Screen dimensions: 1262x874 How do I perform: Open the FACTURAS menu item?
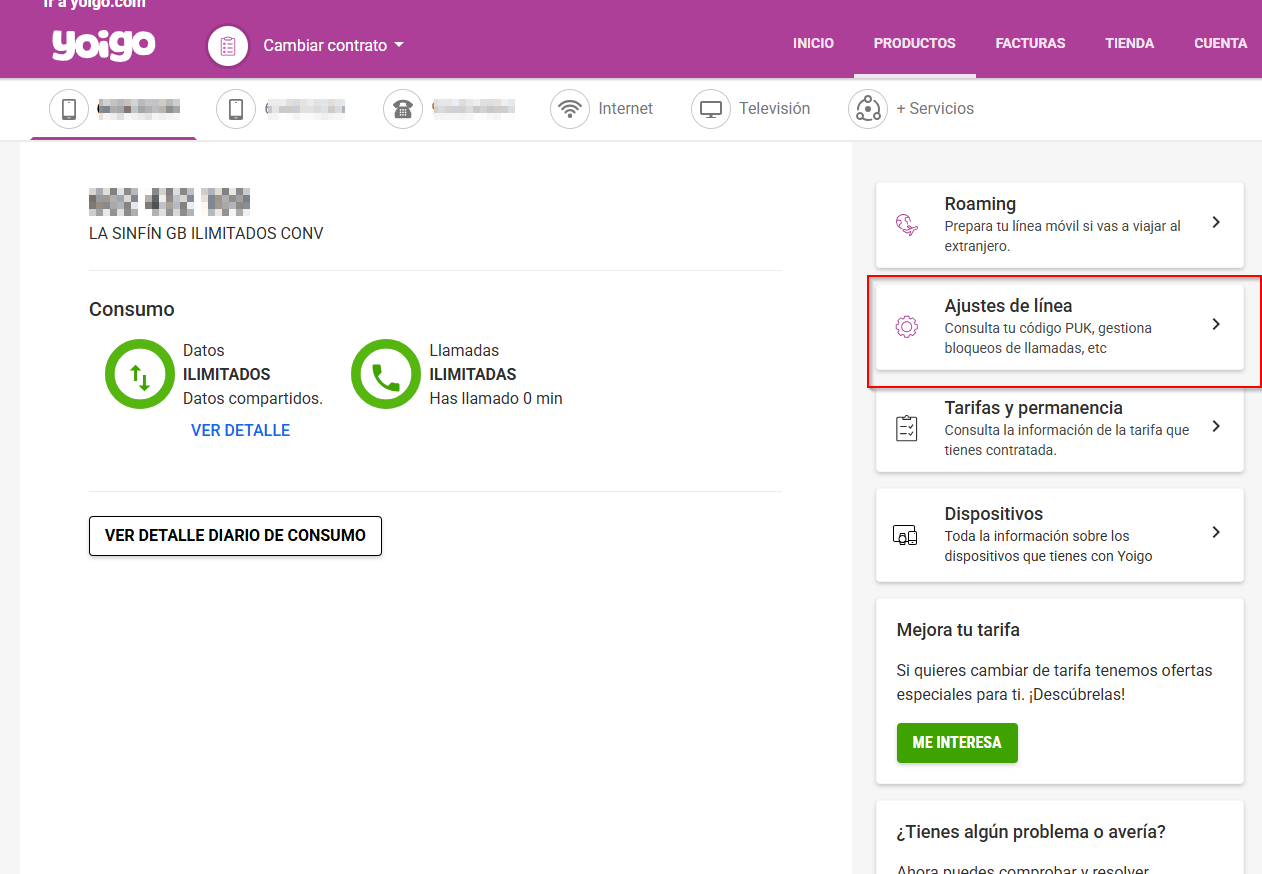(1030, 43)
